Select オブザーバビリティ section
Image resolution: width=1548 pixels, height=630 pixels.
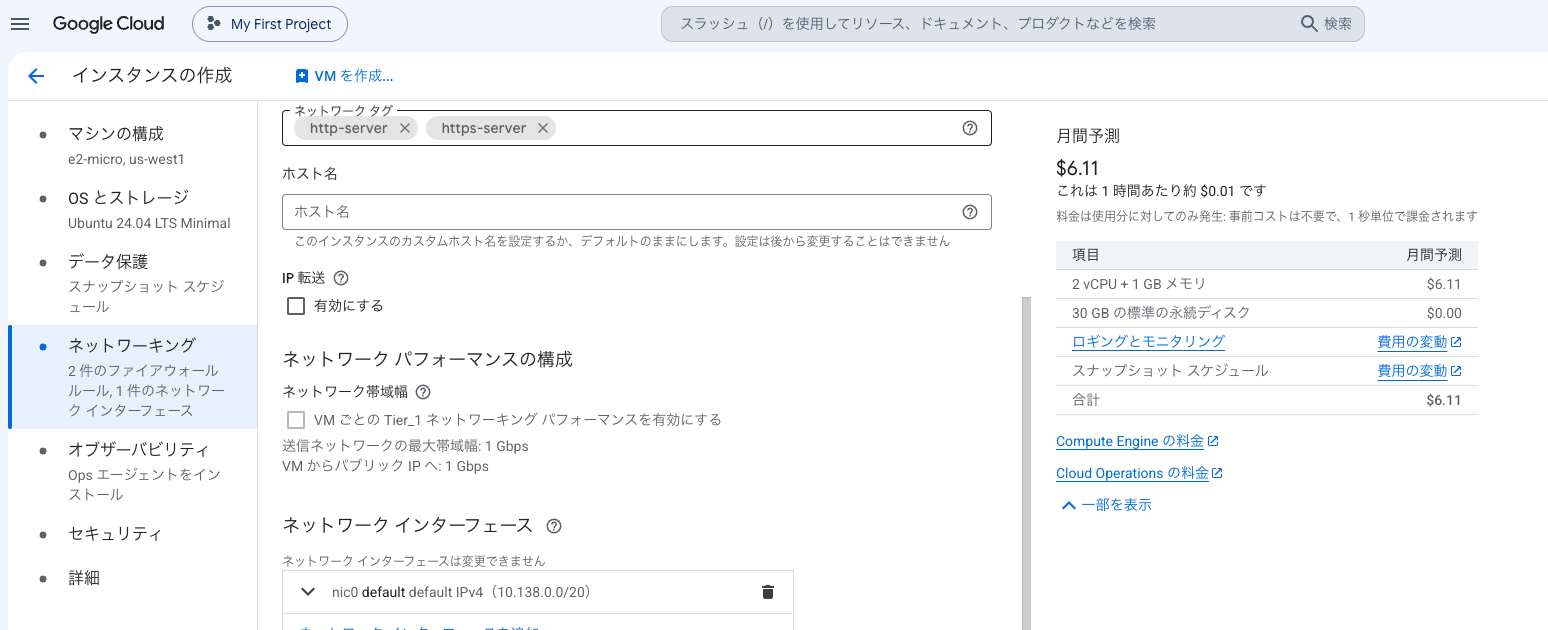(x=133, y=471)
